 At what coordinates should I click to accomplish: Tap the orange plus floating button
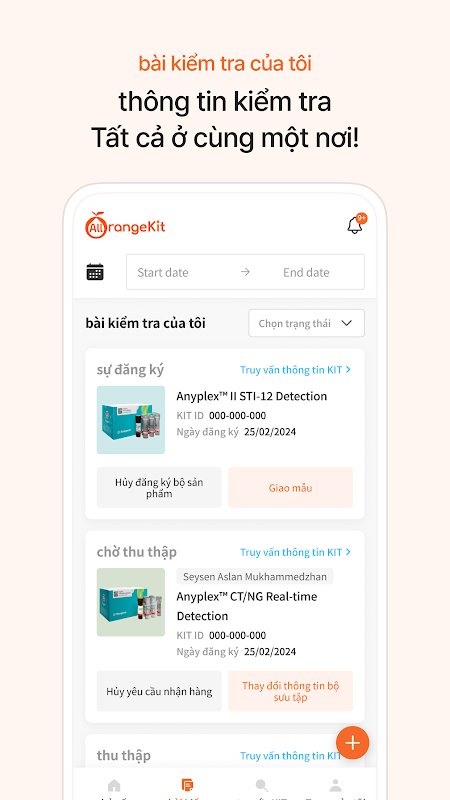(x=353, y=743)
